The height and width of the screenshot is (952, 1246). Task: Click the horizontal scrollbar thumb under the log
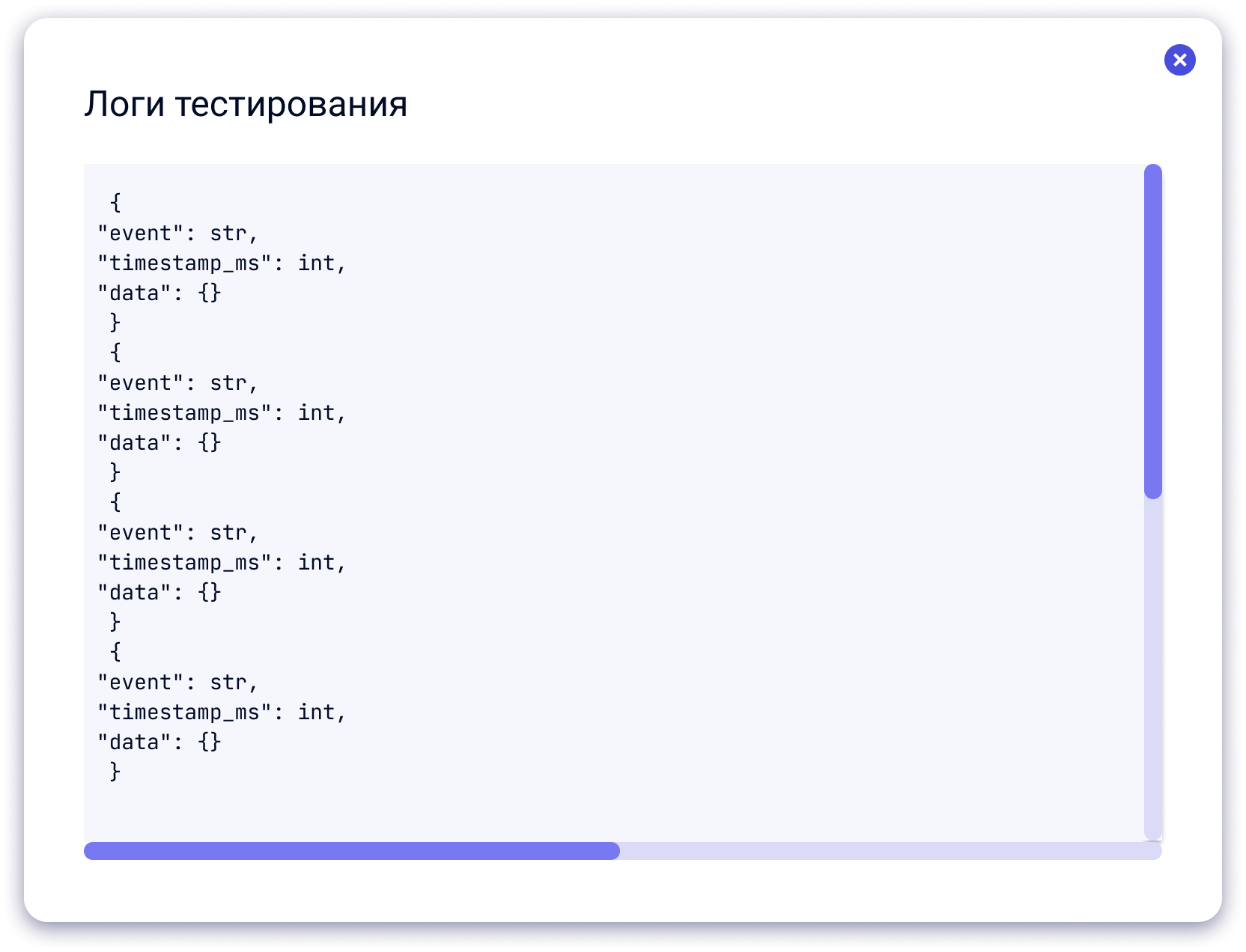point(352,851)
